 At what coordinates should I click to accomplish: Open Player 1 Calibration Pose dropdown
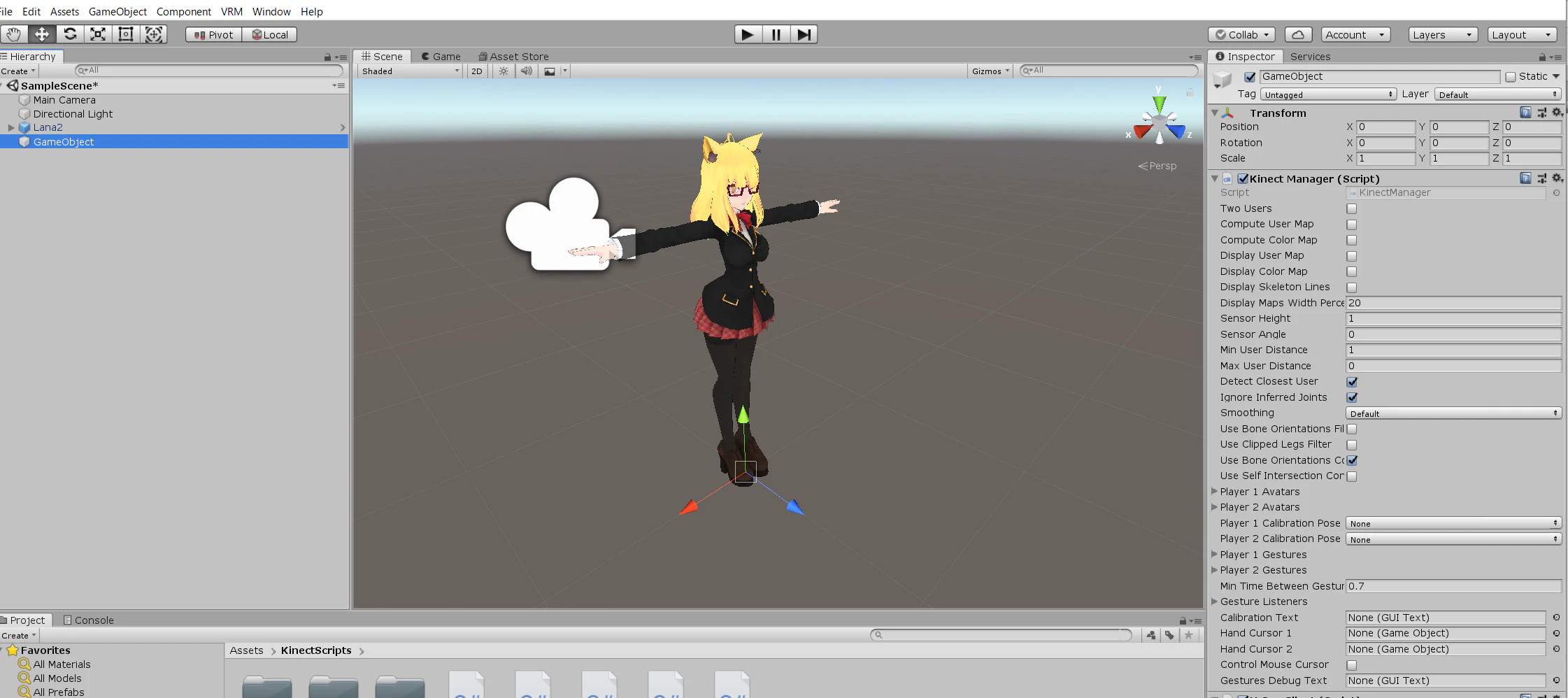pyautogui.click(x=1453, y=523)
